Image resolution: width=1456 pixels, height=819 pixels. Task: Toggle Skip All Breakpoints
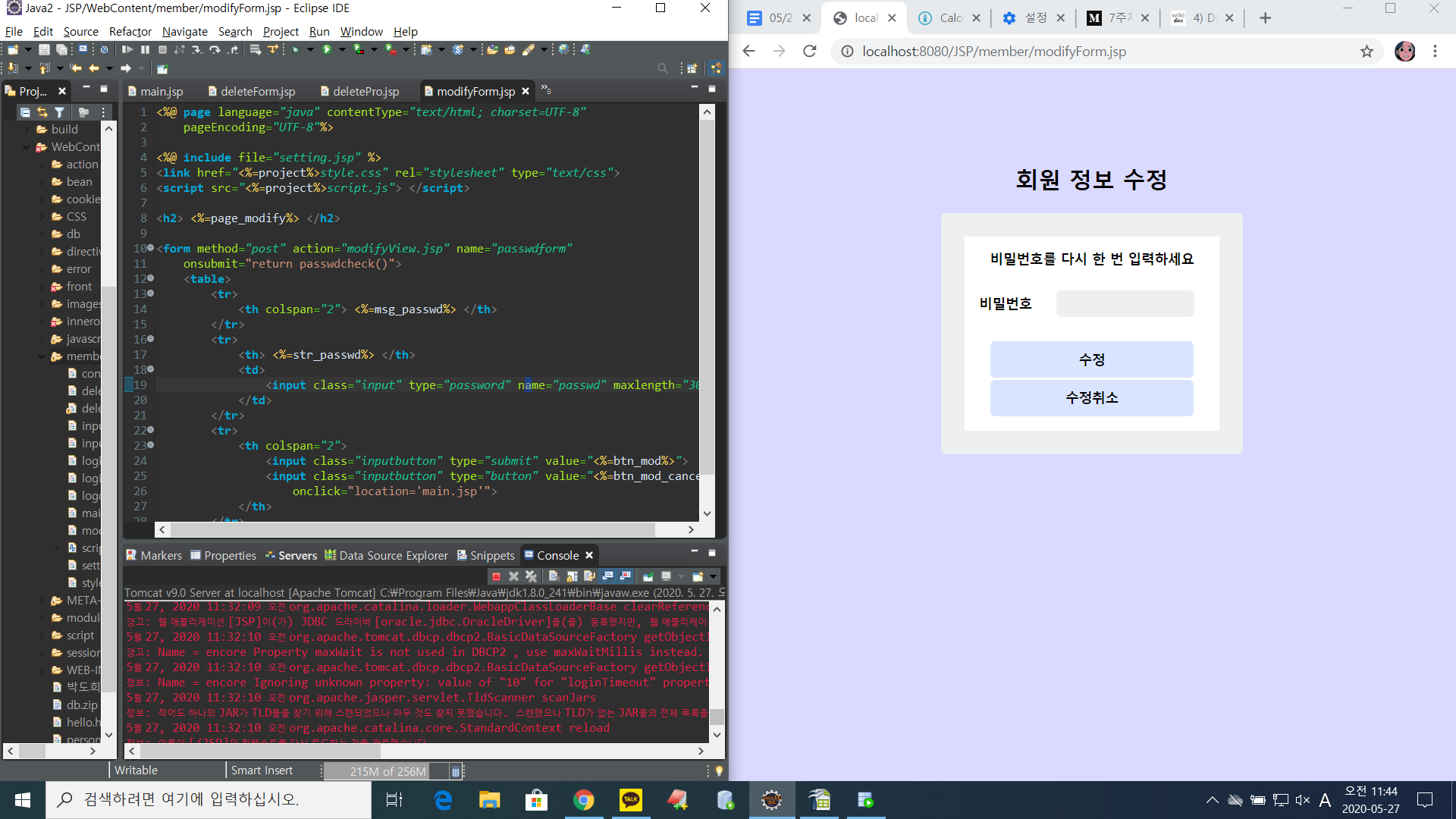(104, 49)
